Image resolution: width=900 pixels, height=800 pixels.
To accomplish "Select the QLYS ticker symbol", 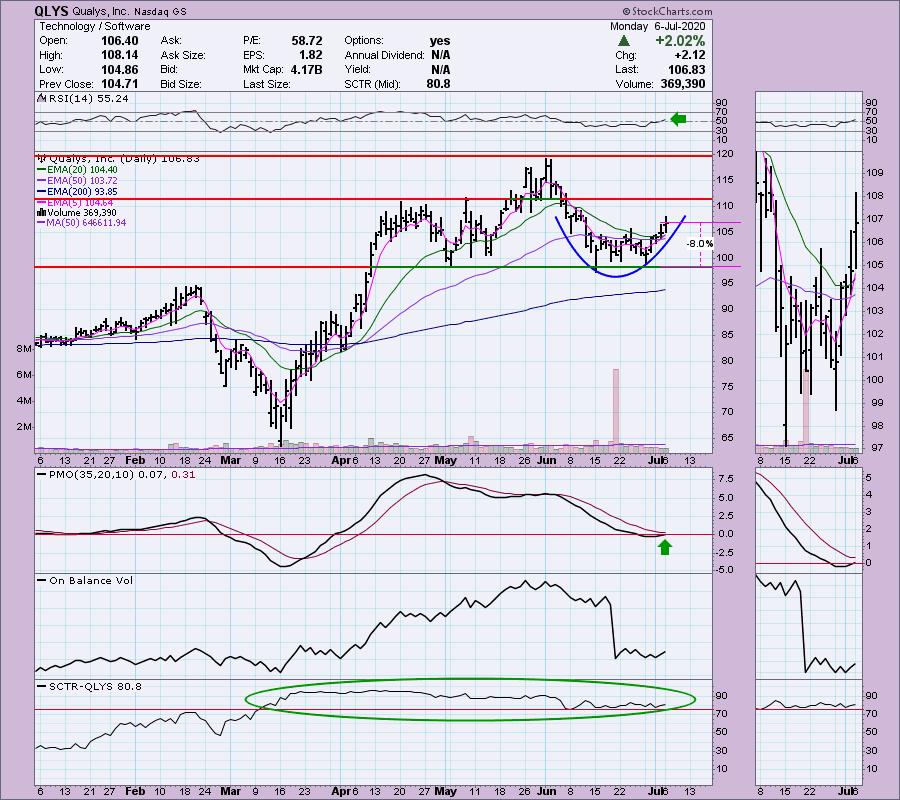I will click(x=51, y=11).
